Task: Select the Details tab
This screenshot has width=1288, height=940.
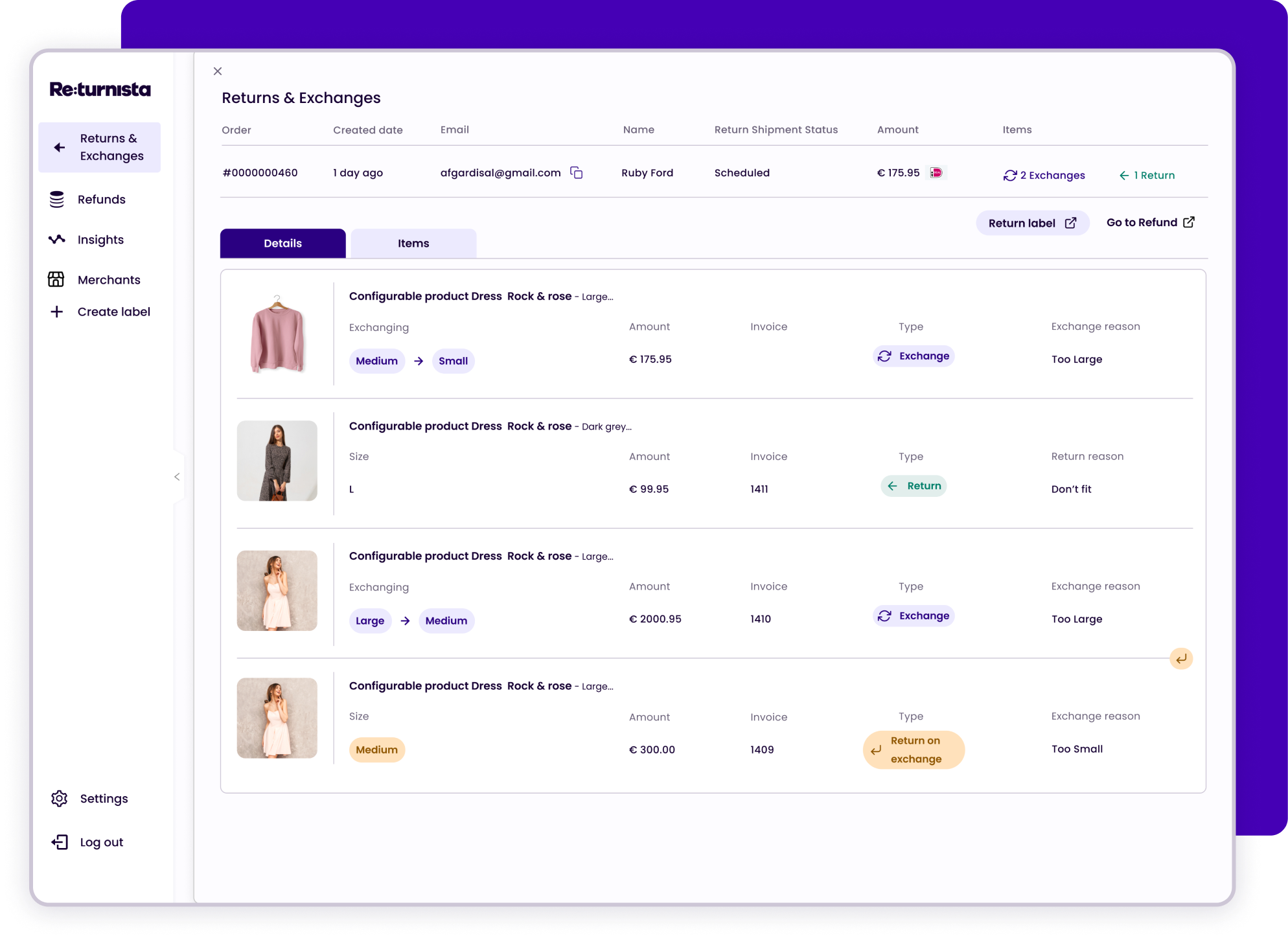Action: point(282,244)
